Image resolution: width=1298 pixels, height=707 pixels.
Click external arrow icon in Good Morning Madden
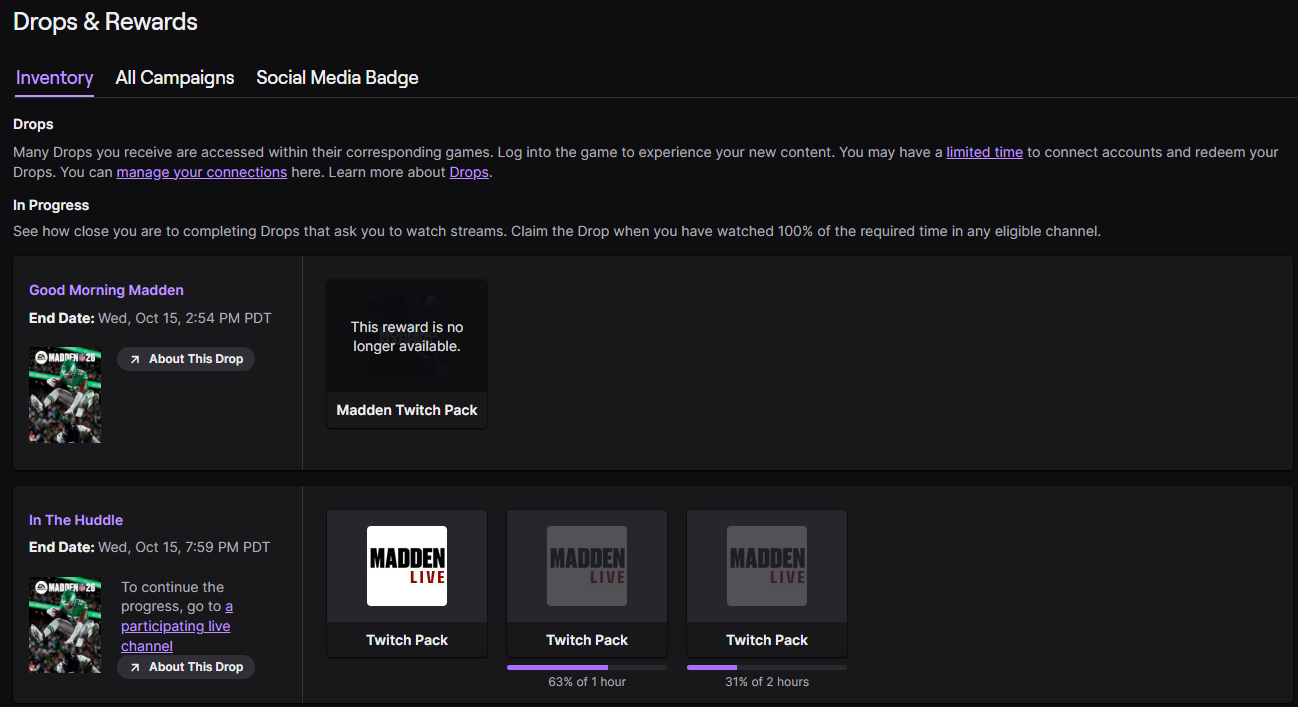(135, 359)
